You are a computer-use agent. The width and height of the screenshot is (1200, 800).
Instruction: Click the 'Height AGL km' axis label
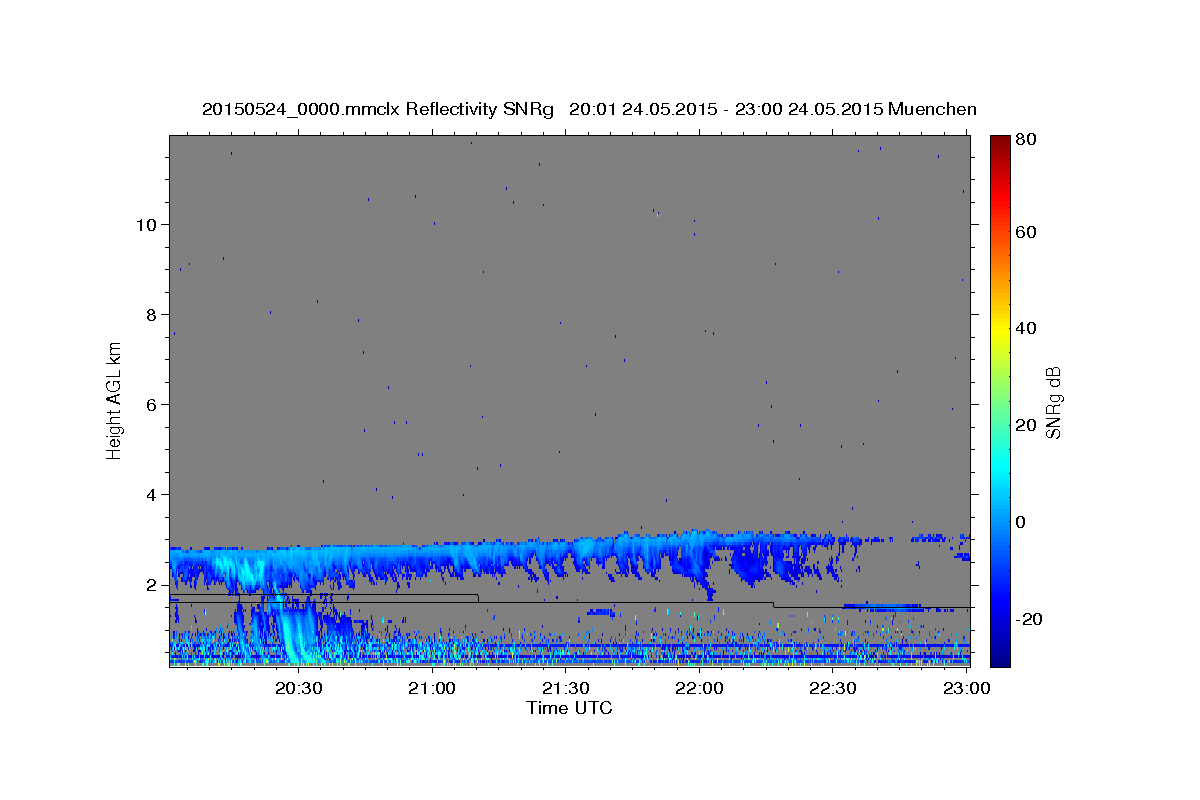pos(114,400)
